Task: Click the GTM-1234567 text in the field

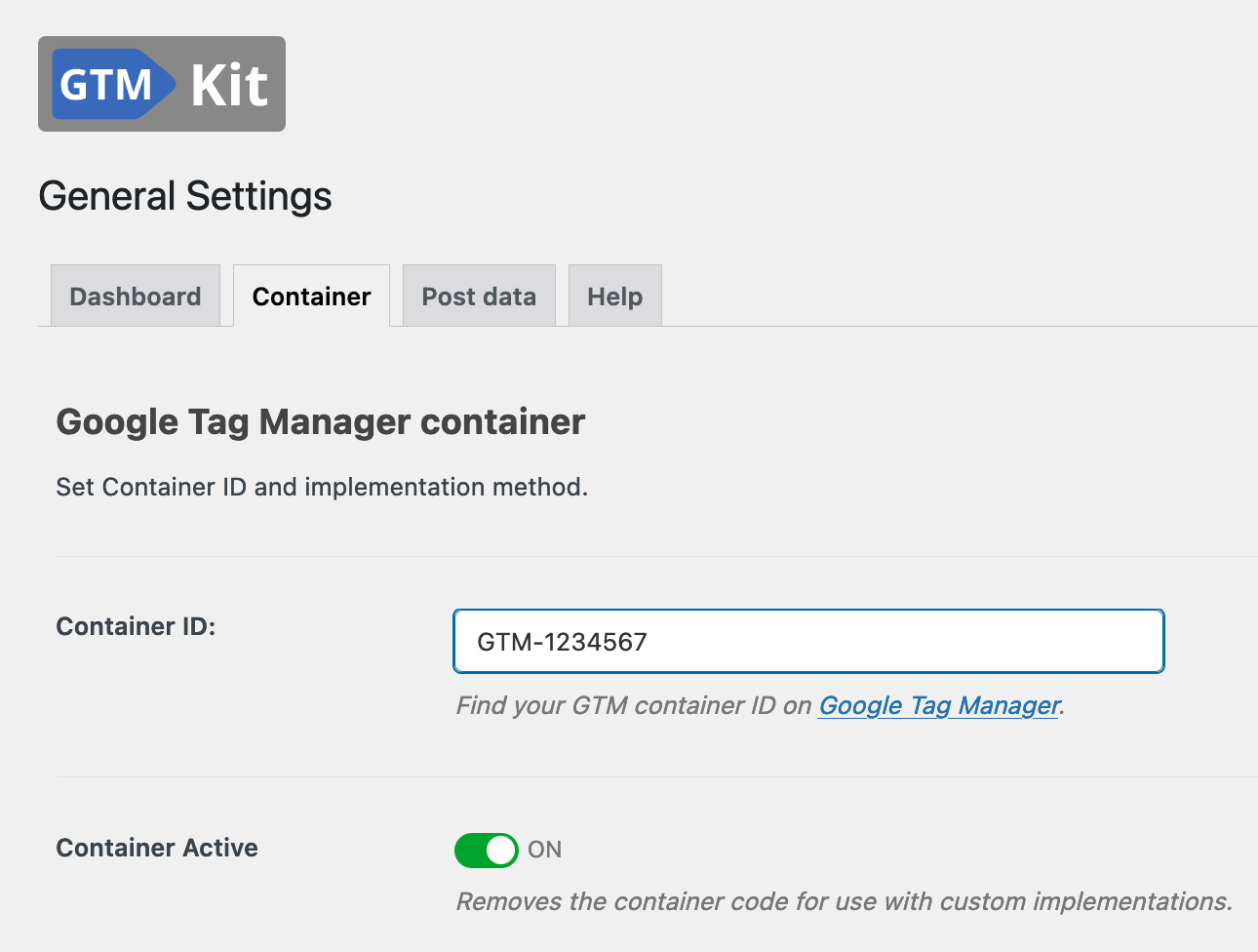Action: 562,642
